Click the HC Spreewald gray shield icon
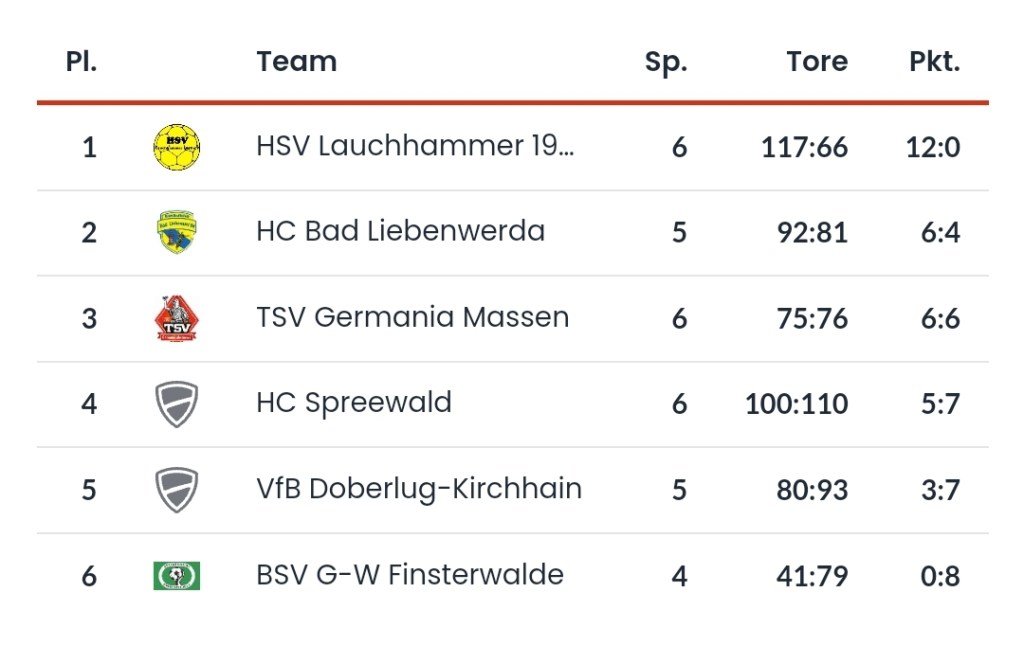Viewport: 1024px width, 646px height. 177,404
